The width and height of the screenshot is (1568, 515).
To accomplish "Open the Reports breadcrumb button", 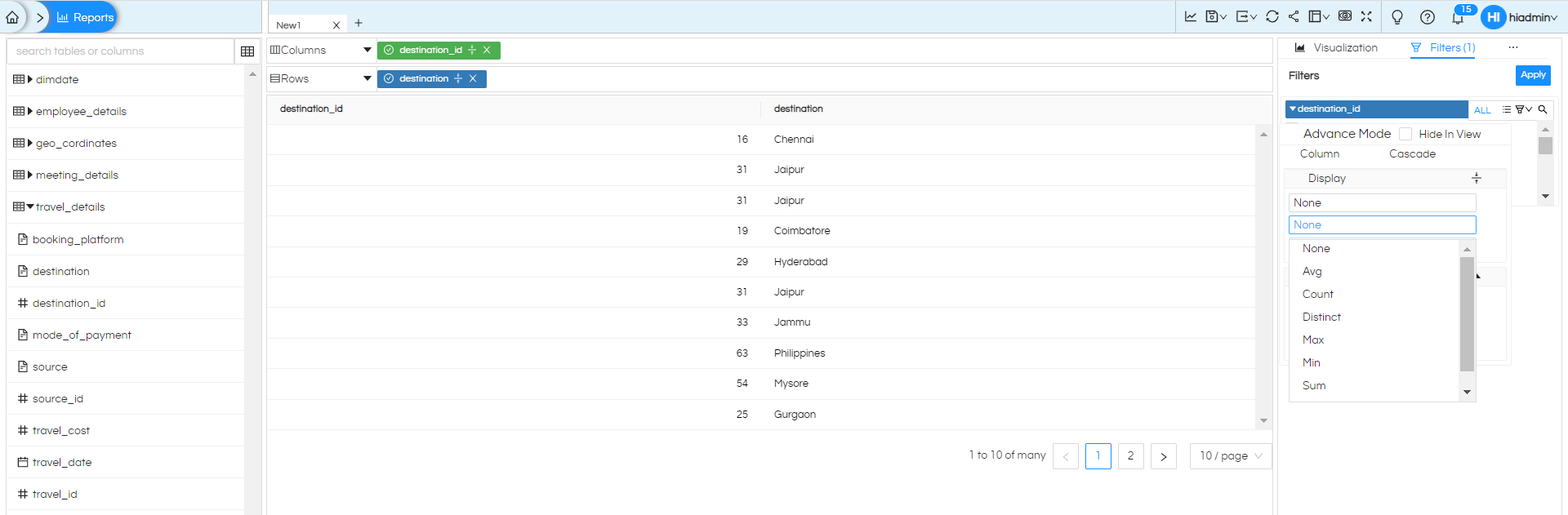I will click(x=85, y=17).
